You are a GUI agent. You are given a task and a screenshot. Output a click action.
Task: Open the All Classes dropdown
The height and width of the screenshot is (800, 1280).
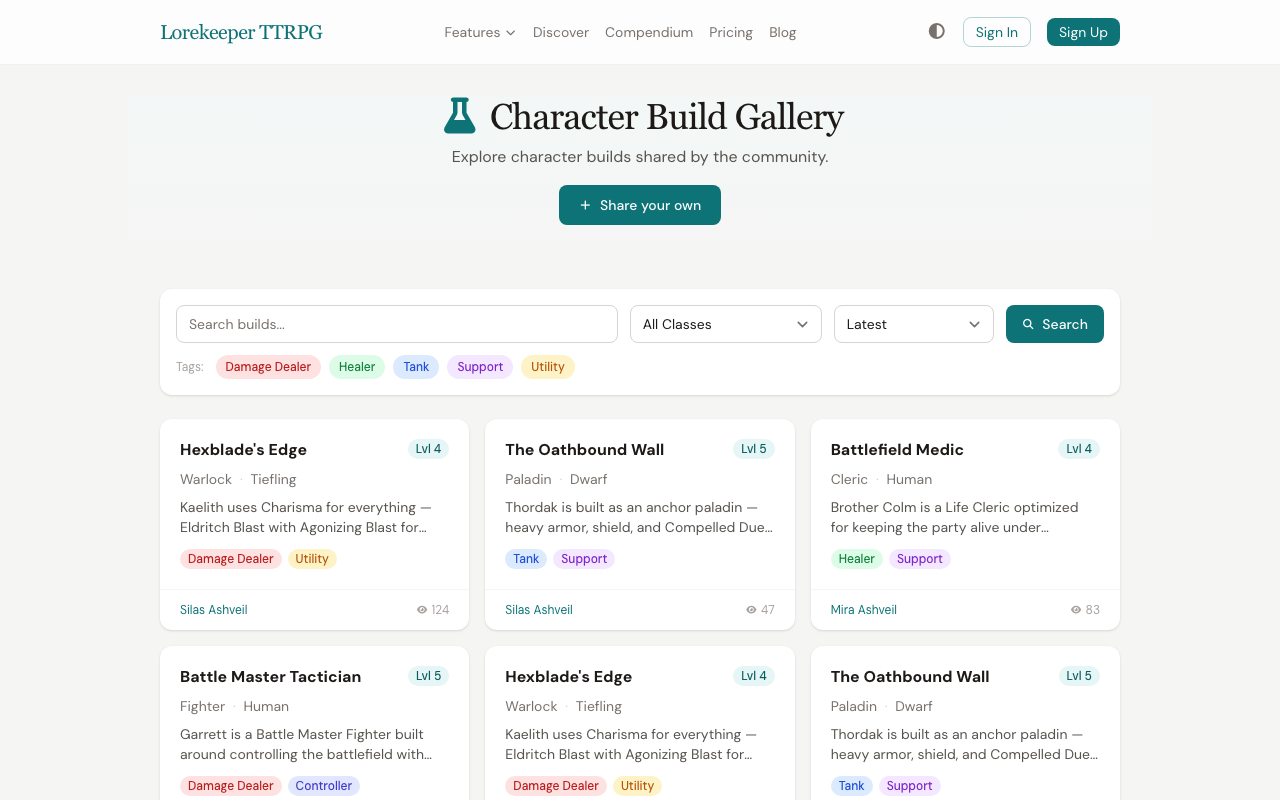click(x=725, y=324)
